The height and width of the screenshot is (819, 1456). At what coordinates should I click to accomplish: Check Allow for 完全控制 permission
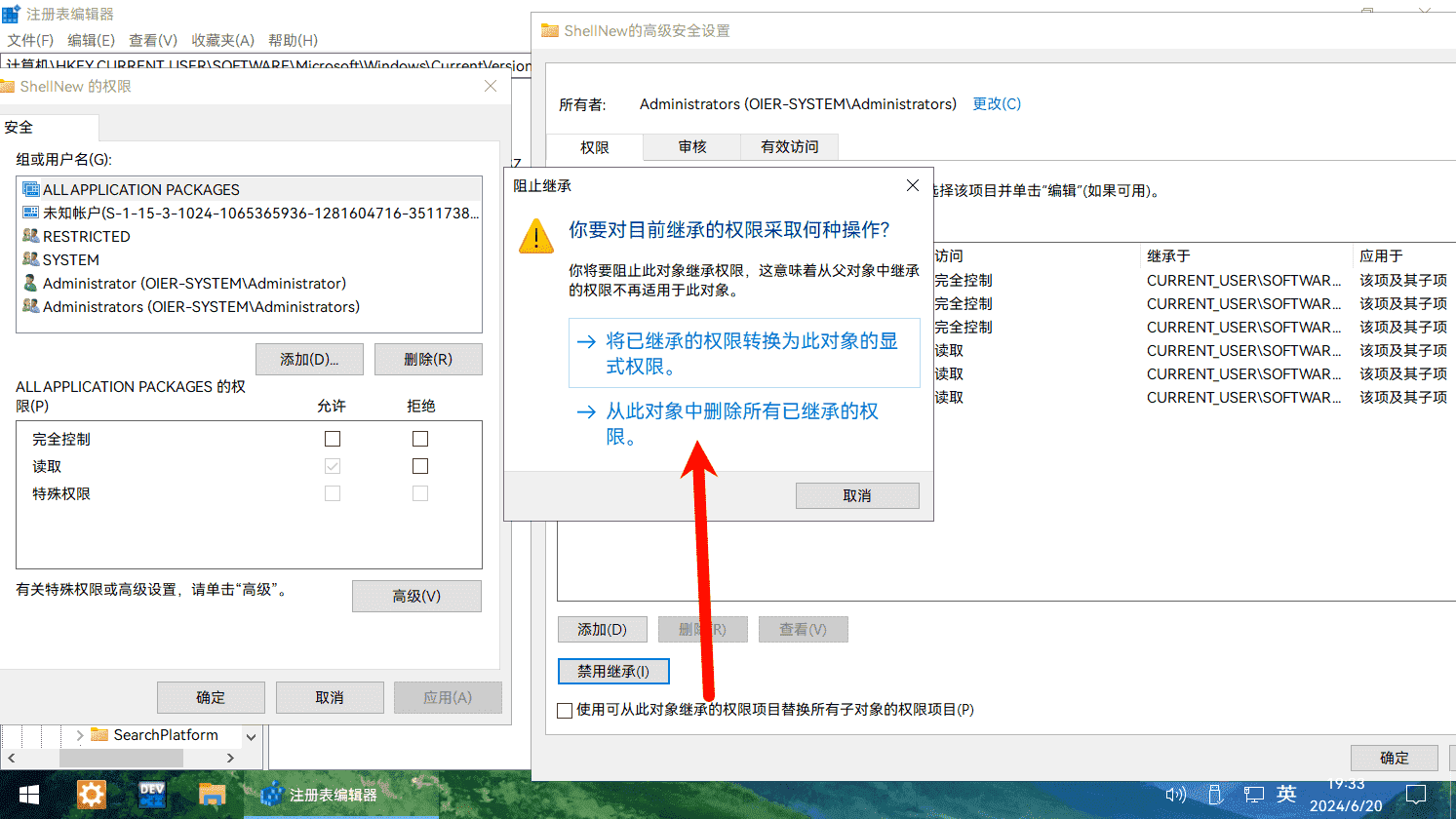pos(333,439)
